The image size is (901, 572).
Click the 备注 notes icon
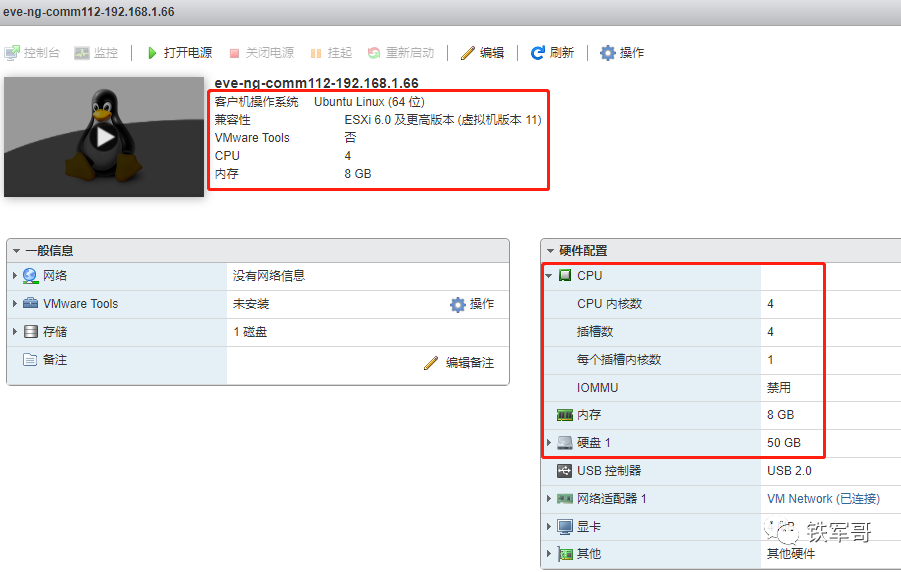point(30,360)
